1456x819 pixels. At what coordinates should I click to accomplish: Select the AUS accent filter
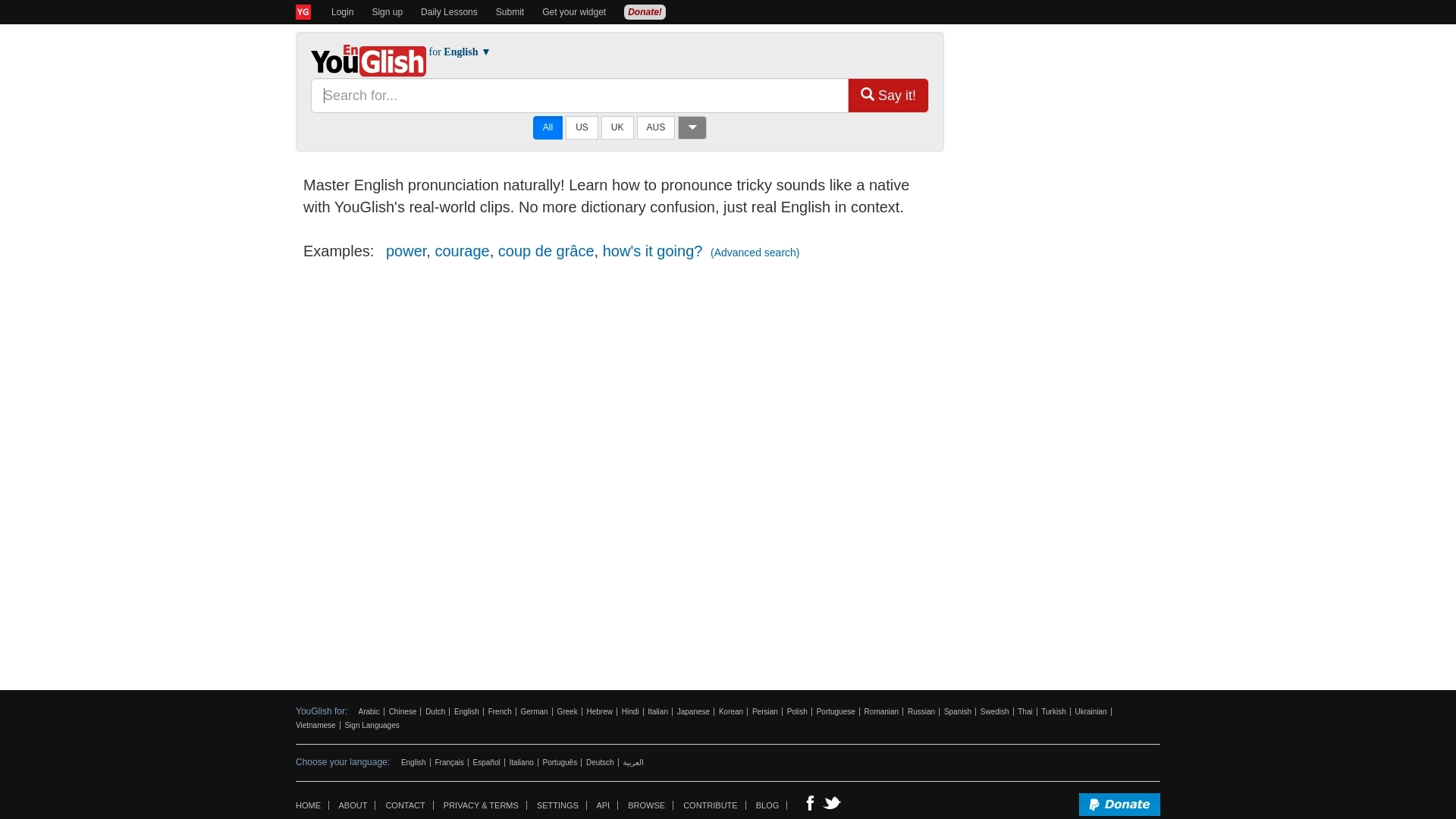pyautogui.click(x=656, y=127)
